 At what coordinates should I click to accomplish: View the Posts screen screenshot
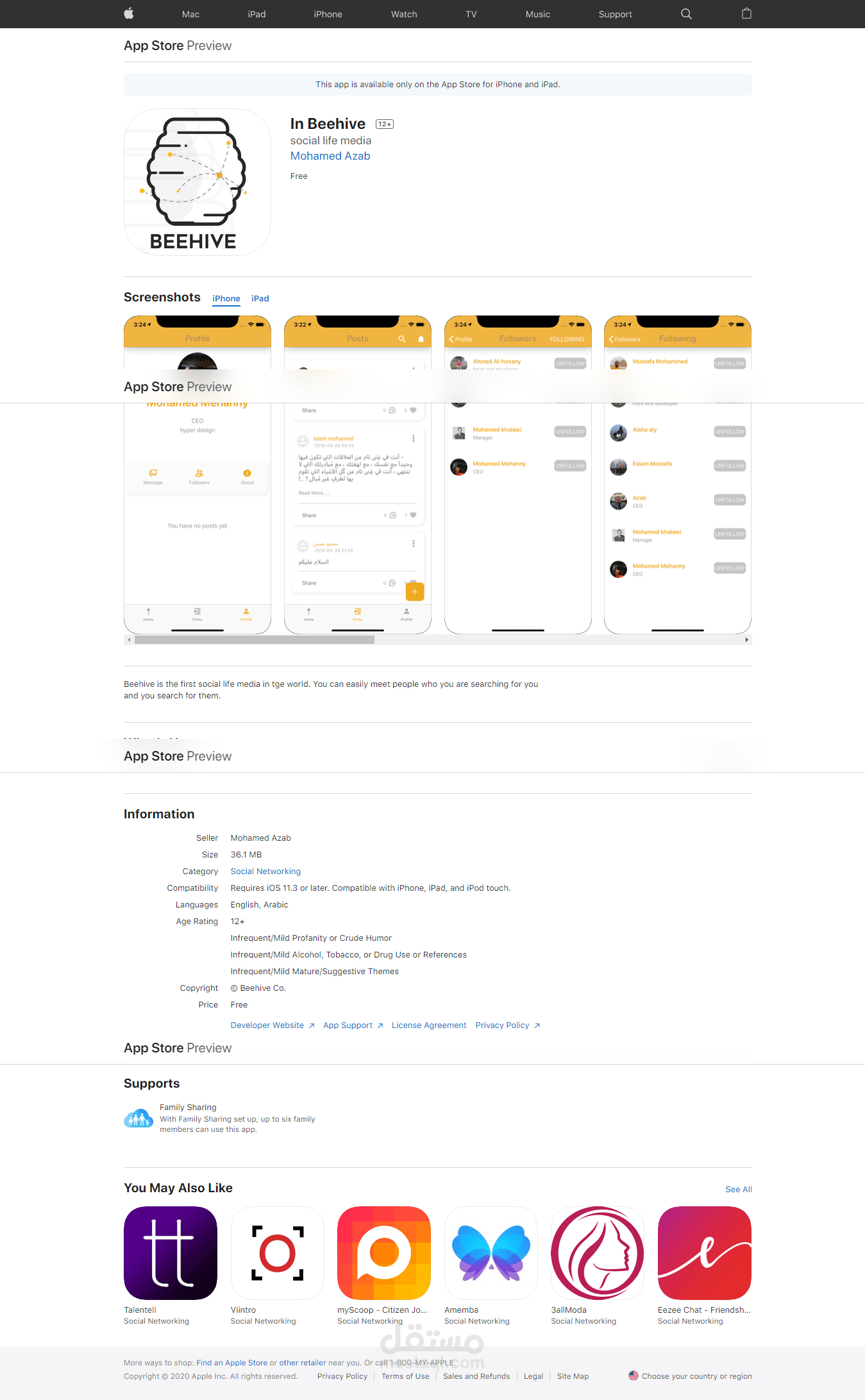[x=358, y=475]
